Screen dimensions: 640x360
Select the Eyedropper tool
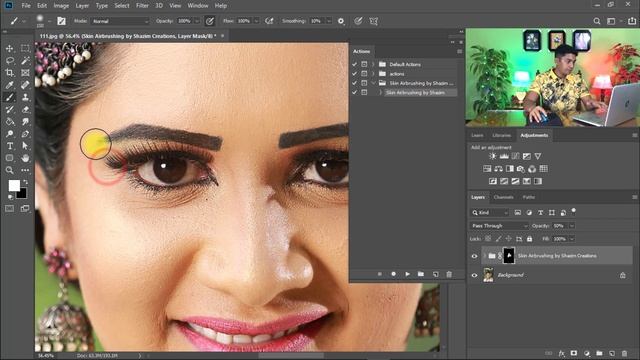[9, 85]
